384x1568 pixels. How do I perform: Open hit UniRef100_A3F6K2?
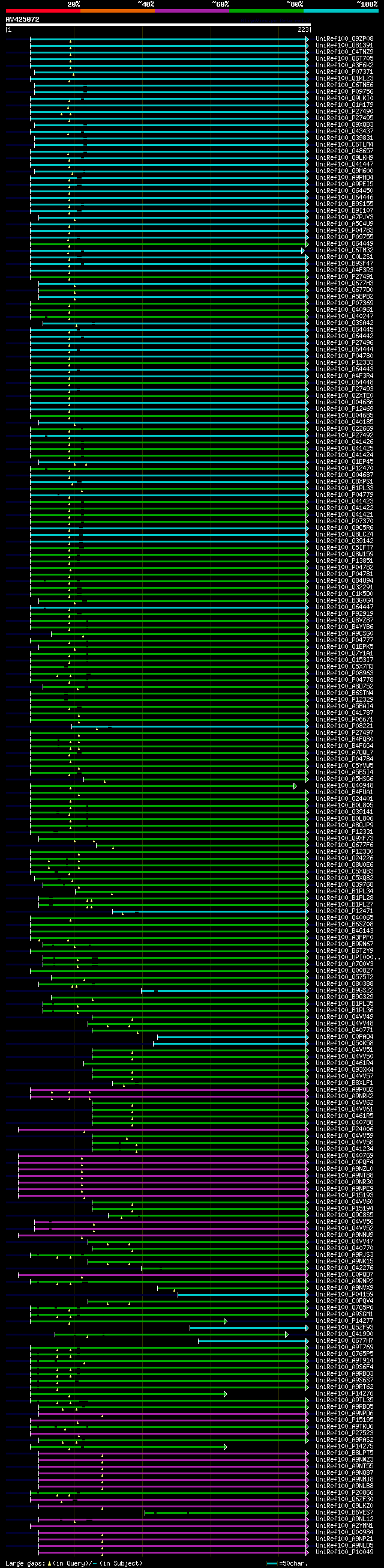[344, 65]
